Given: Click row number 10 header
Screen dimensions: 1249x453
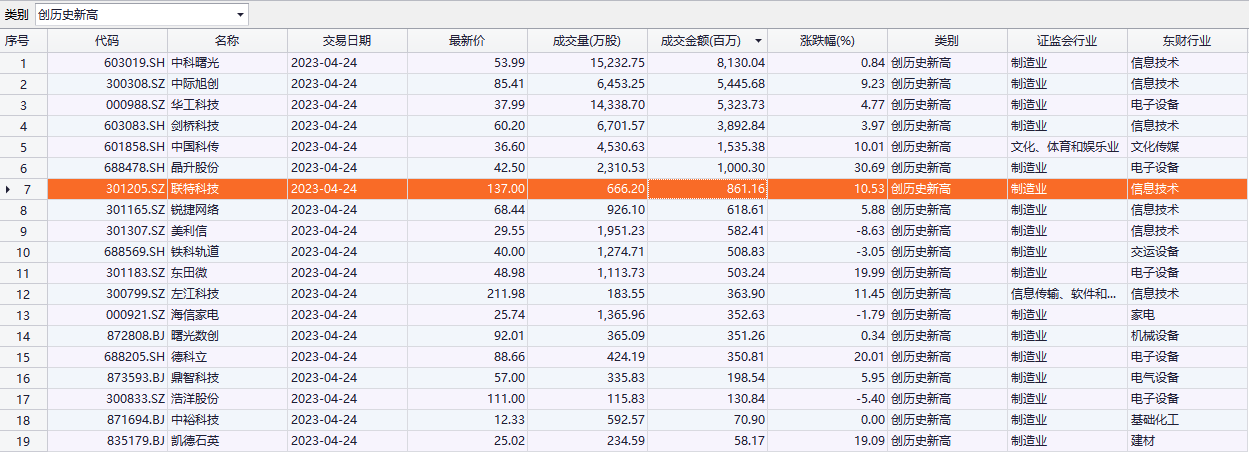Looking at the screenshot, I should tap(23, 252).
